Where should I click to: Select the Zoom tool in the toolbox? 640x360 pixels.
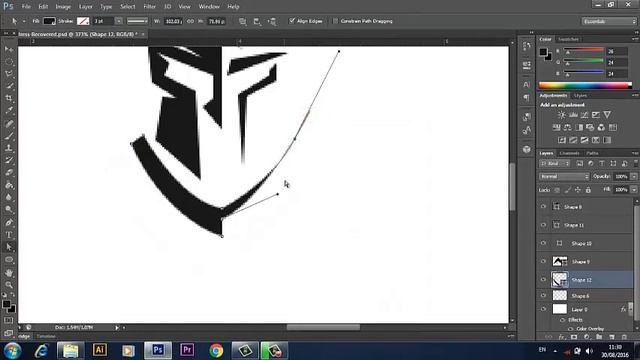pyautogui.click(x=9, y=284)
